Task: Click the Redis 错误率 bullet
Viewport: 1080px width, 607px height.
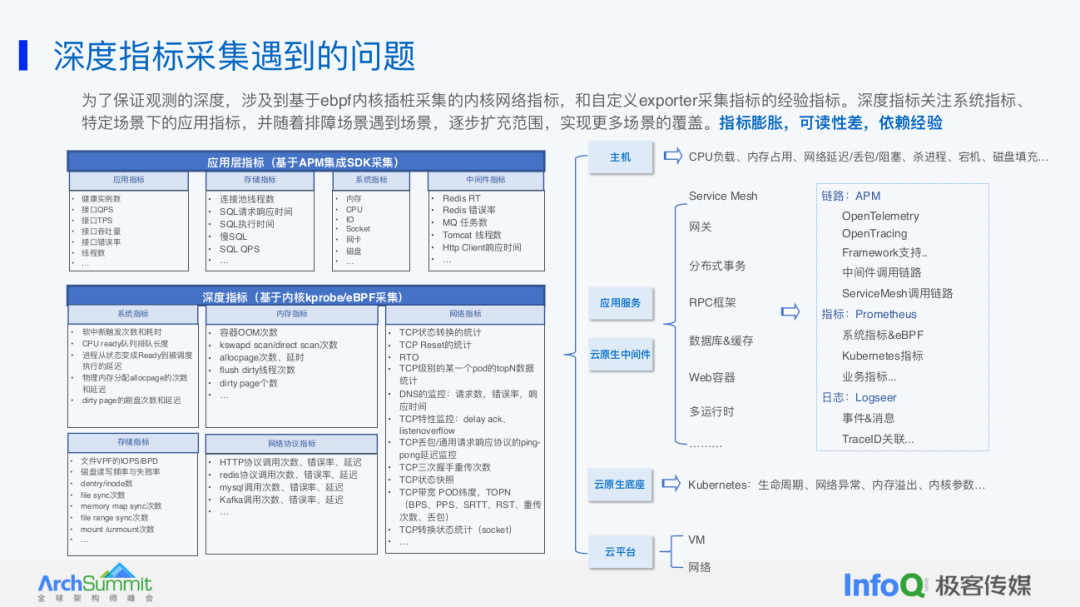Action: [469, 209]
